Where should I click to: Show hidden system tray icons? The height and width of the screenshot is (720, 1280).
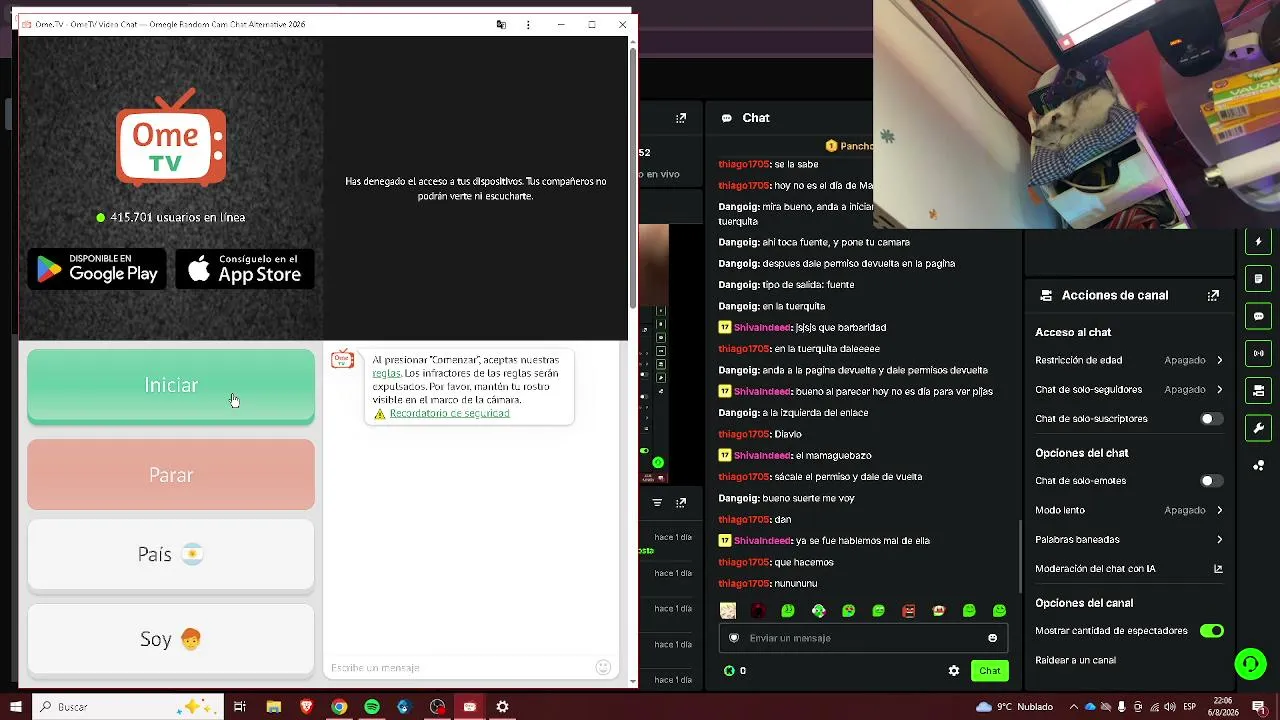[x=1074, y=707]
